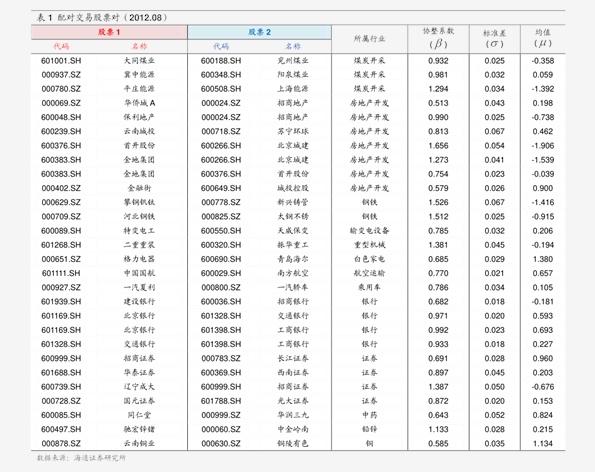Click the mean value -1.906
The image size is (595, 472).
click(x=543, y=146)
